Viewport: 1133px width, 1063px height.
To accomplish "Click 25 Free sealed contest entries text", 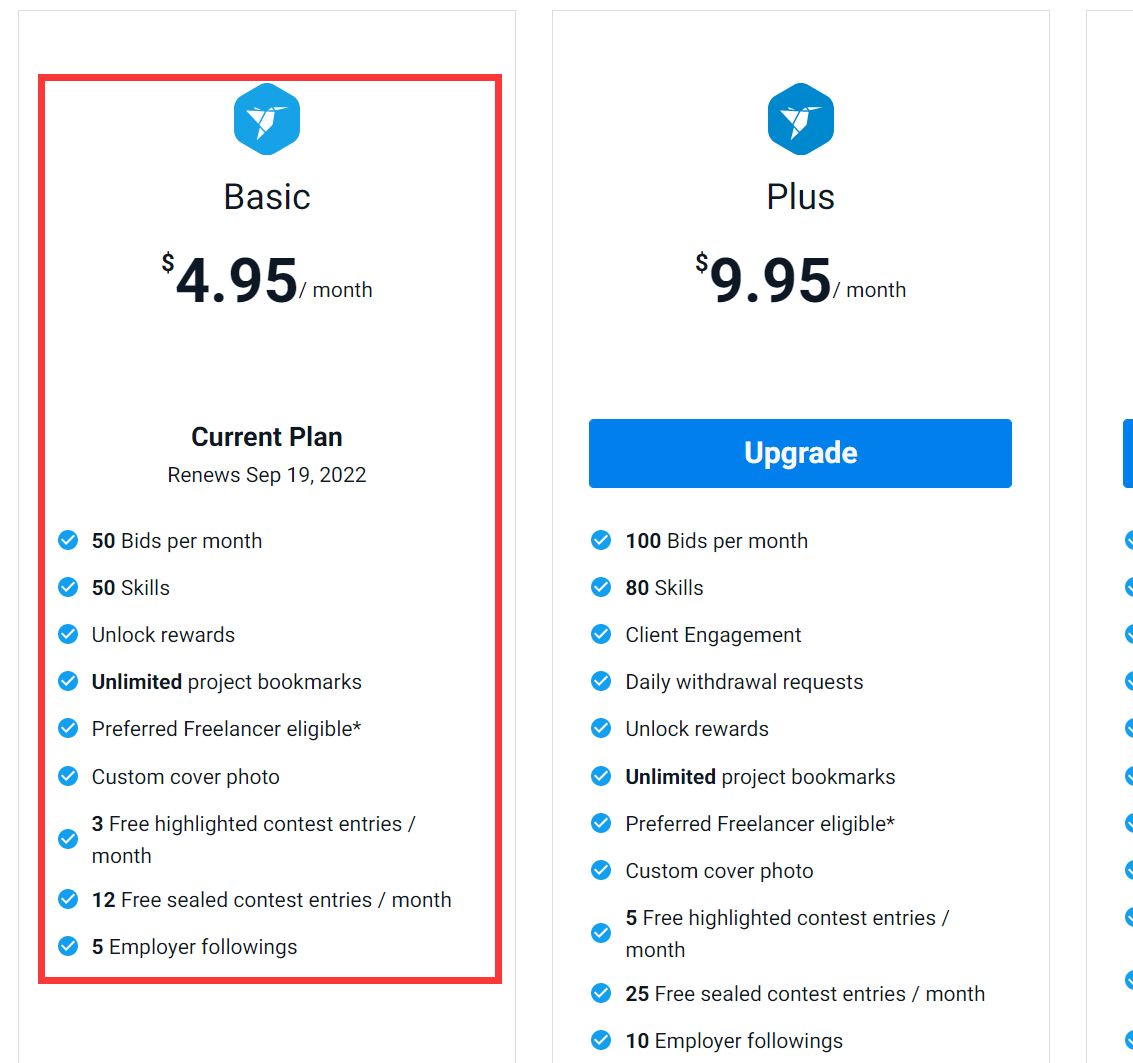I will pos(805,994).
